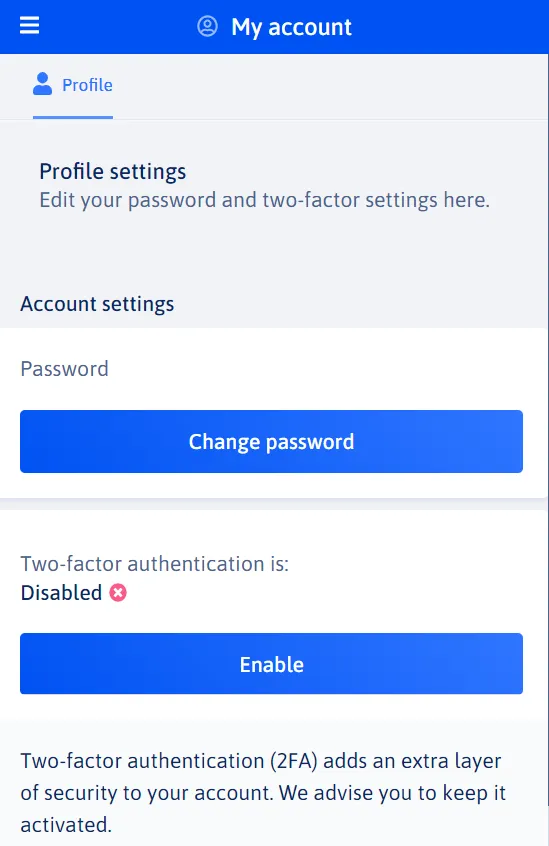Click the Change password button
The width and height of the screenshot is (549, 846).
click(271, 441)
